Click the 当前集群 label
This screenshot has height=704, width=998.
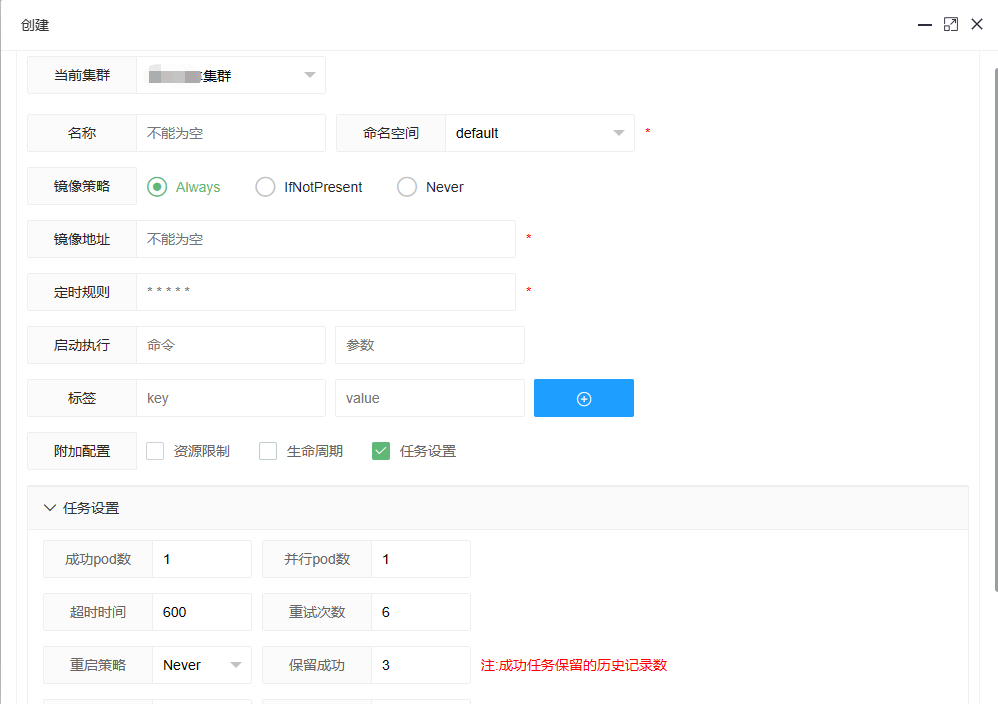pos(82,75)
